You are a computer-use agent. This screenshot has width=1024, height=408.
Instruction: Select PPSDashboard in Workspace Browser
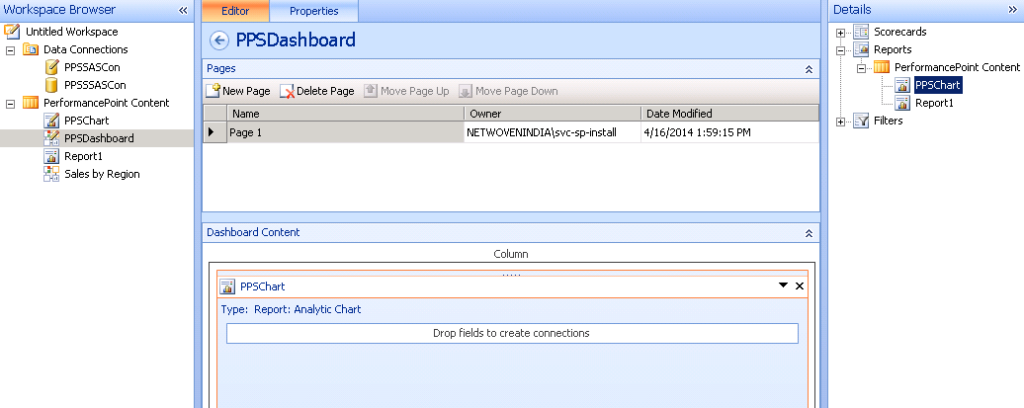(x=99, y=138)
